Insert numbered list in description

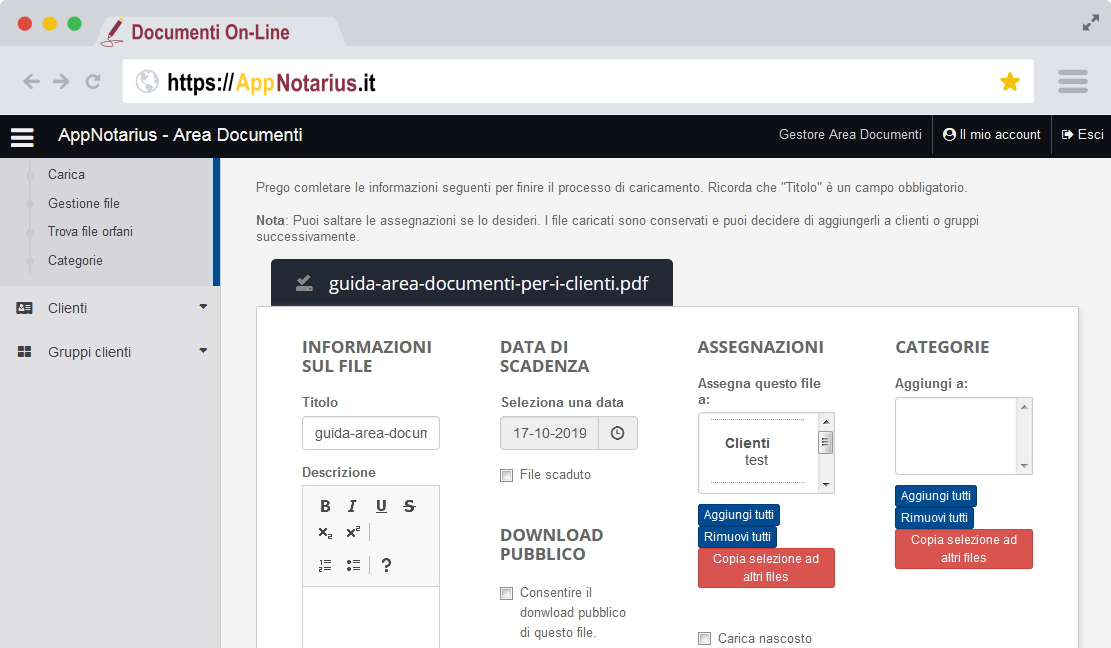pos(325,565)
